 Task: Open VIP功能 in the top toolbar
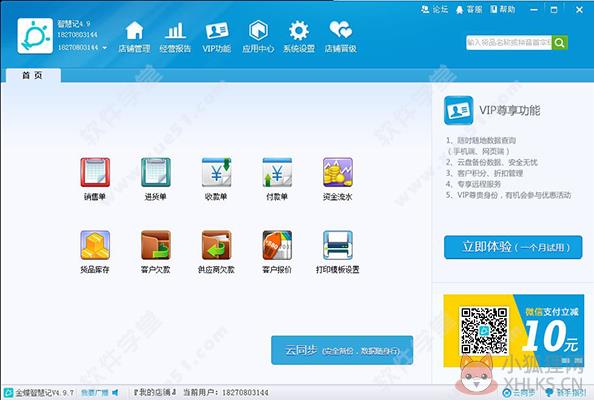(x=216, y=37)
